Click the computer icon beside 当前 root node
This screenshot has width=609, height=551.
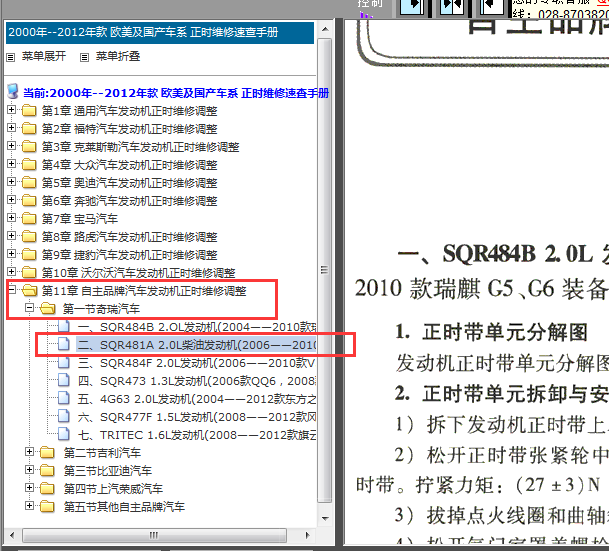pos(13,91)
